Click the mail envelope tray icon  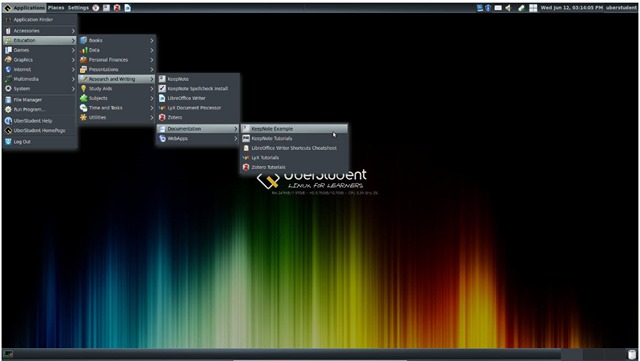tap(498, 8)
